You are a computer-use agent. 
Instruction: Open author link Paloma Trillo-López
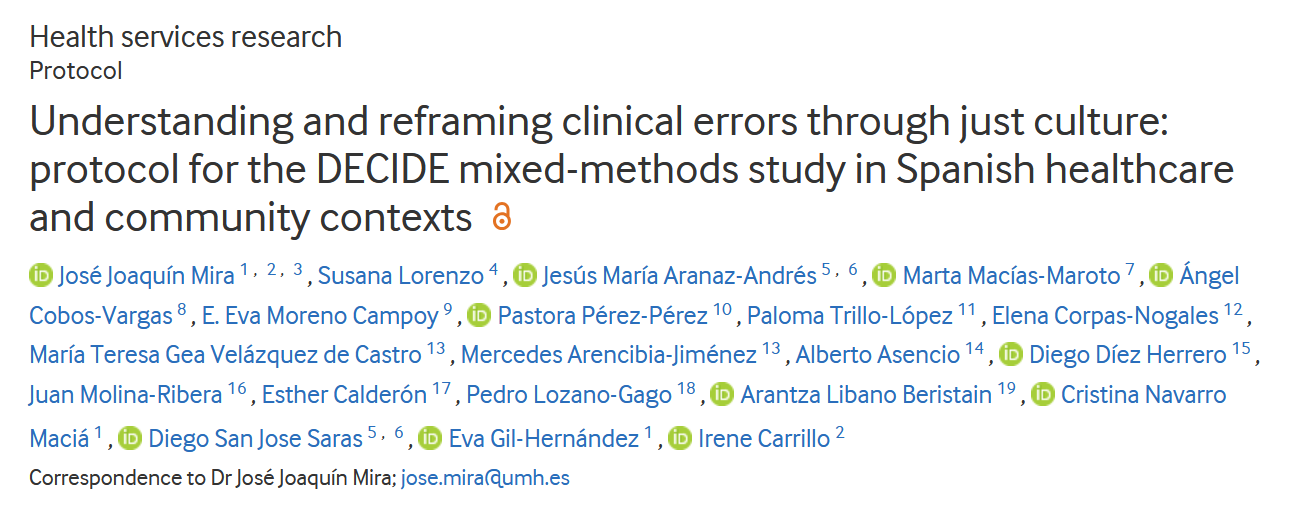click(850, 316)
